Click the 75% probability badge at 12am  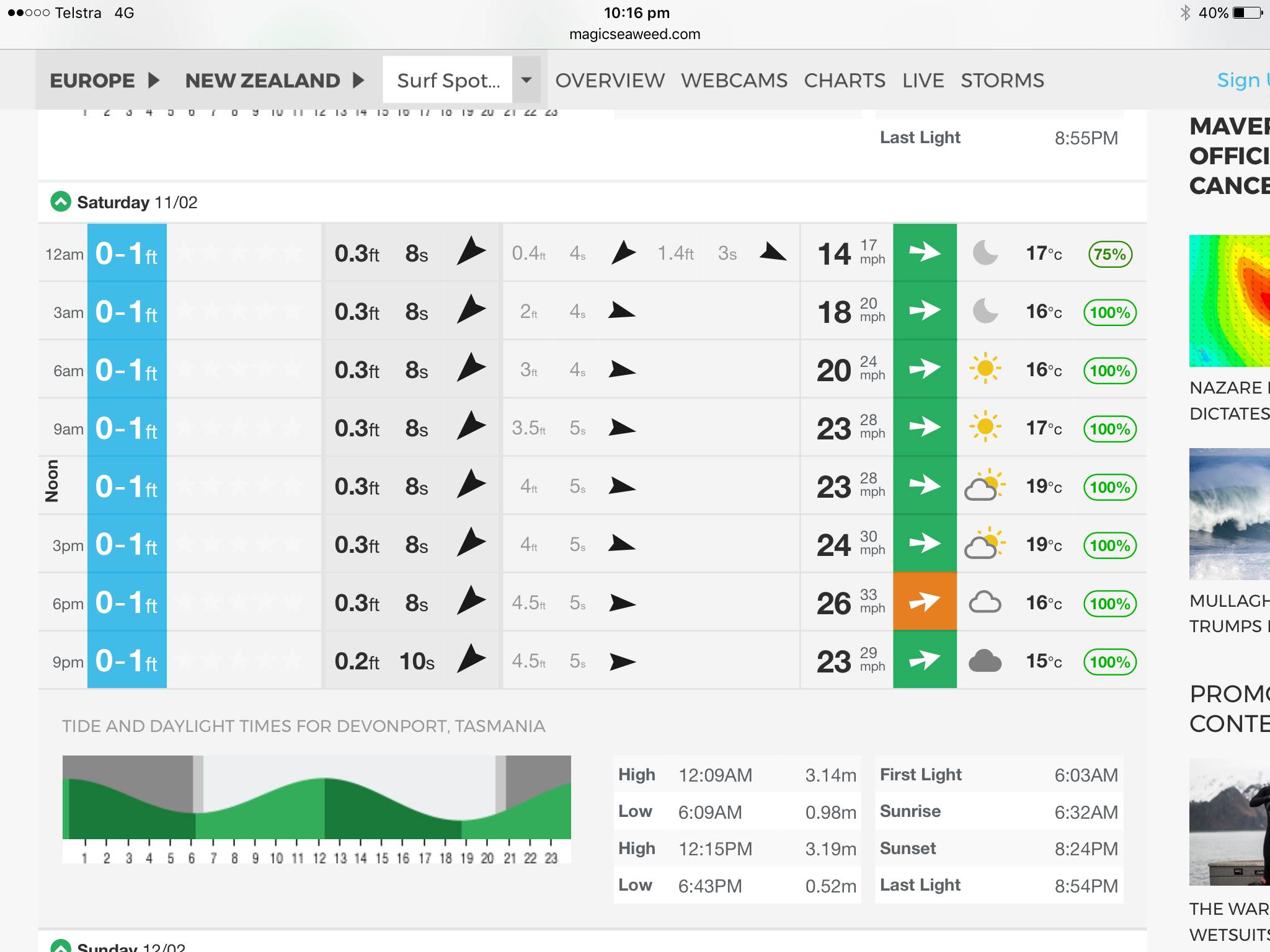[1110, 254]
